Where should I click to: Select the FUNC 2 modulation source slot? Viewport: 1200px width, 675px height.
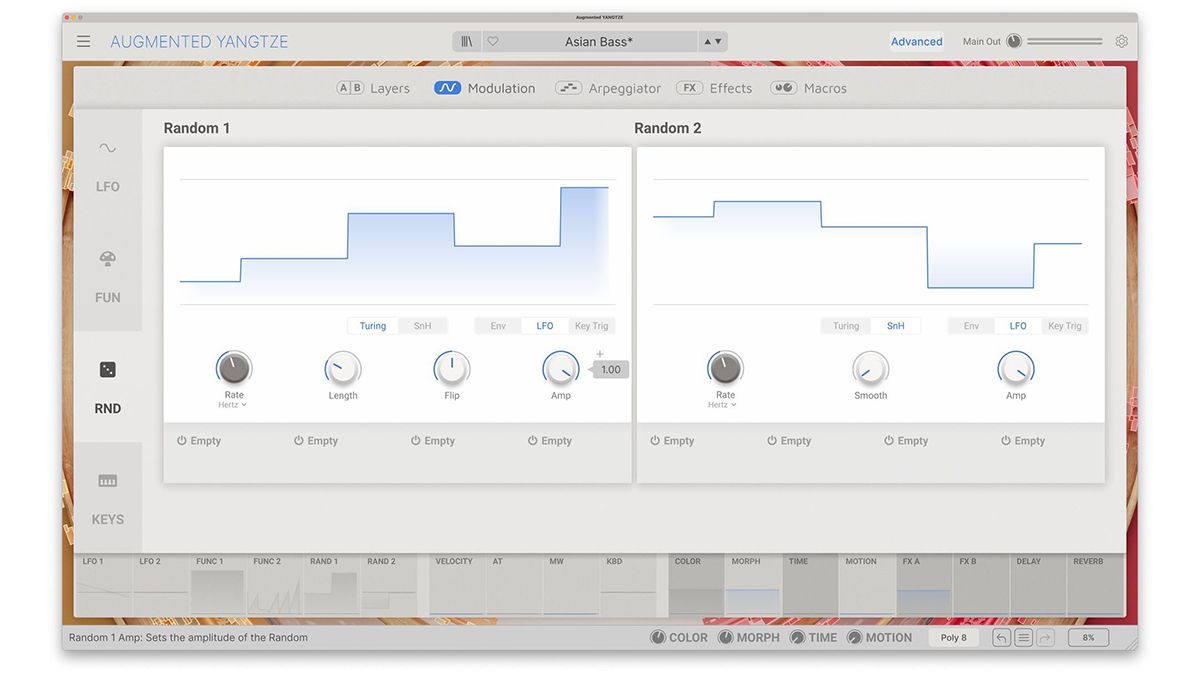[275, 584]
